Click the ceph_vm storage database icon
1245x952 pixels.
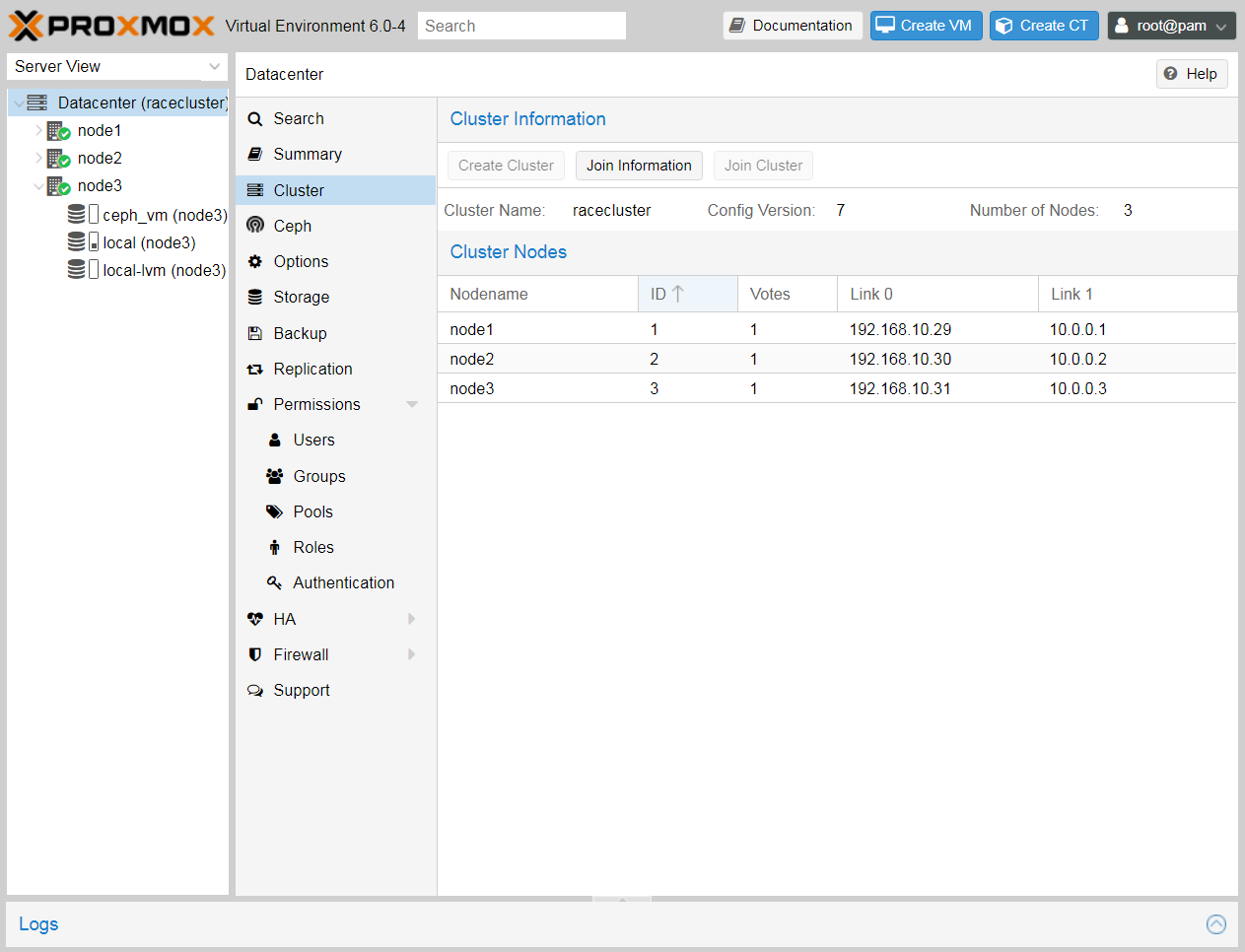pos(76,214)
